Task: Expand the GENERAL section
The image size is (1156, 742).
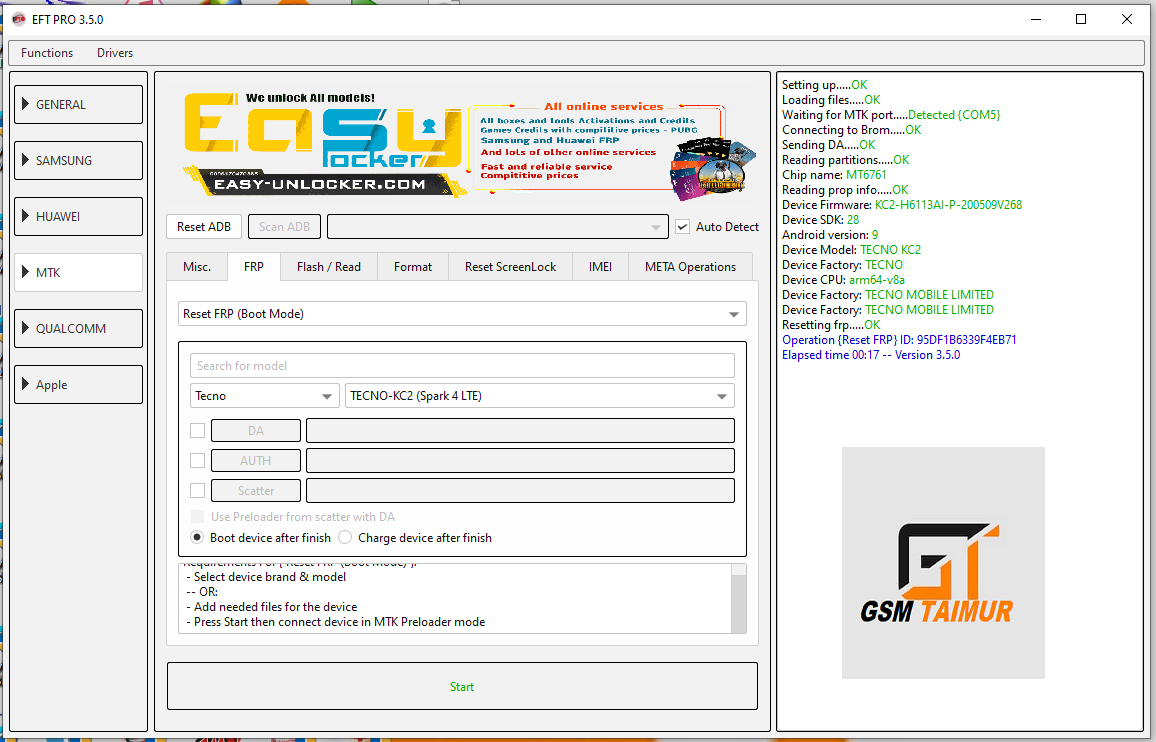Action: tap(78, 105)
